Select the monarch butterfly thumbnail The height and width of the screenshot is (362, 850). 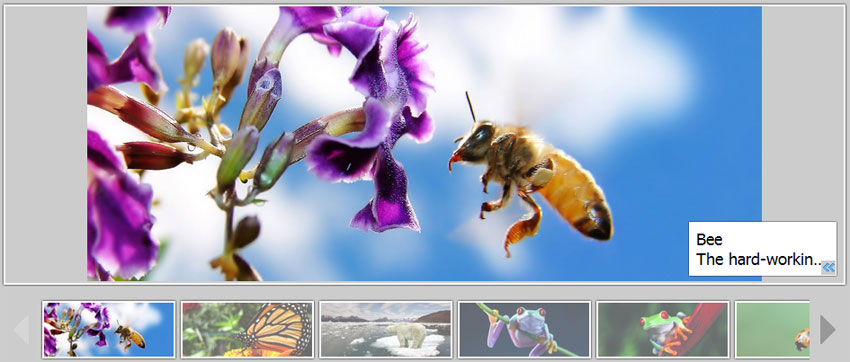pyautogui.click(x=247, y=329)
